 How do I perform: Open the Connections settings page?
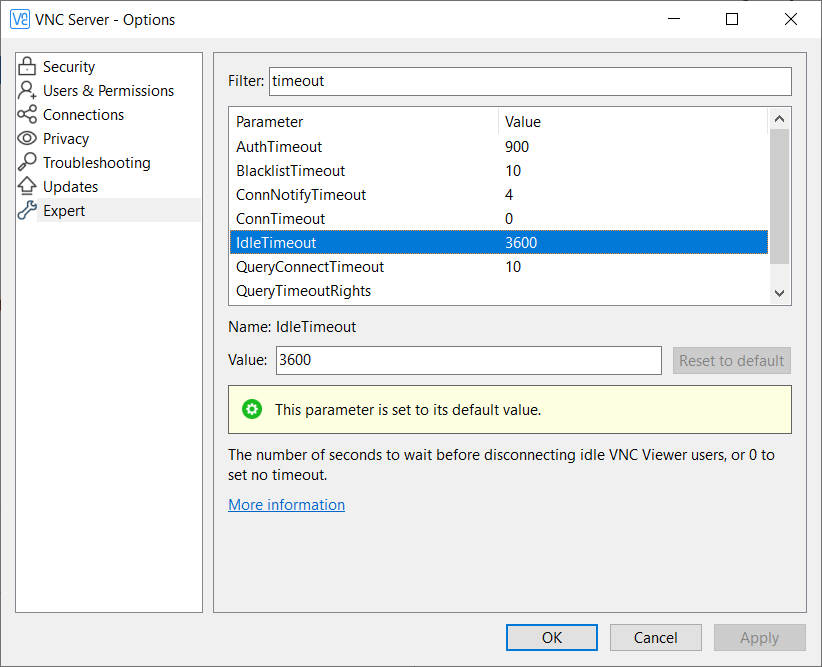tap(83, 115)
